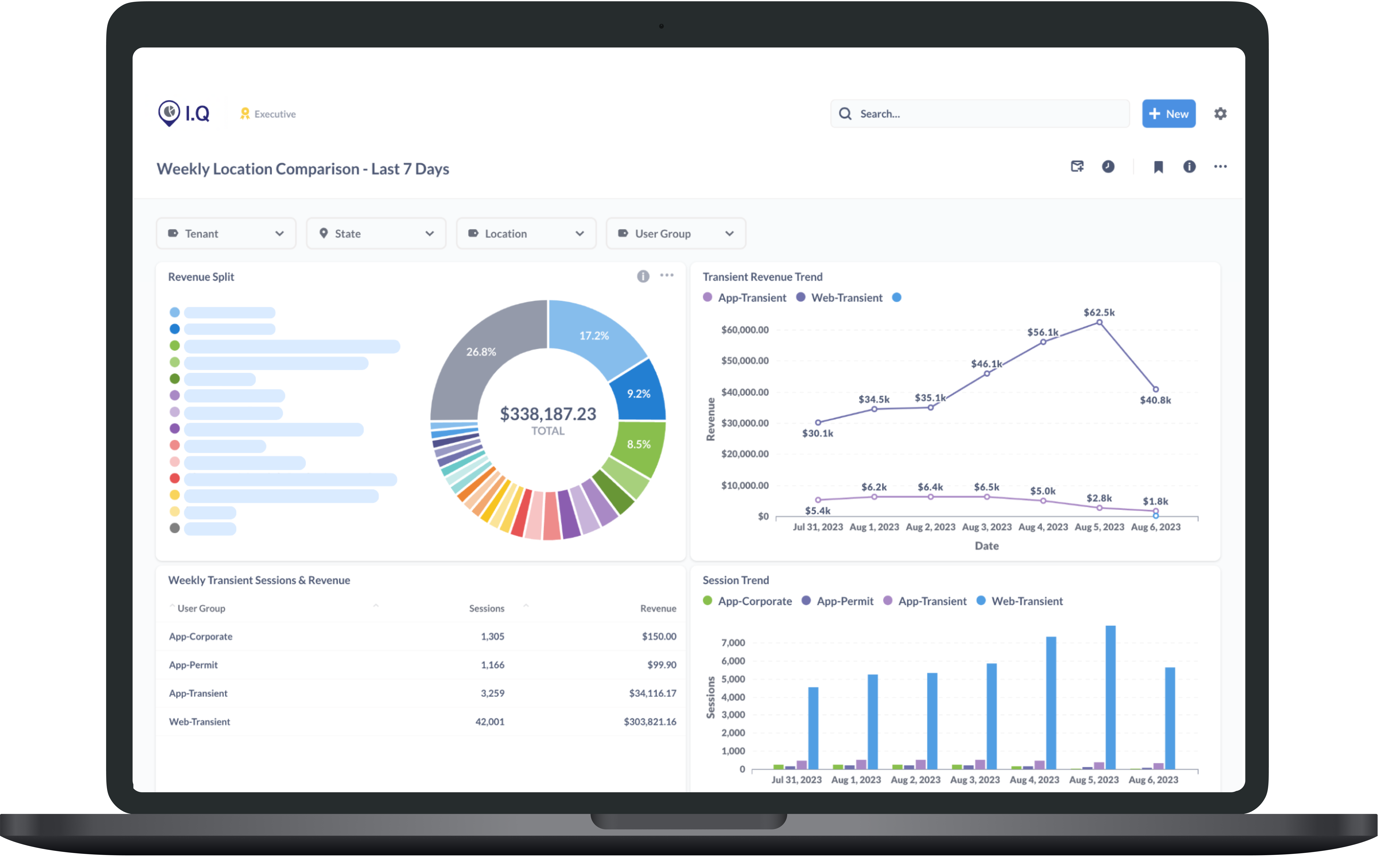Click the 9.2% blue donut segment
This screenshot has width=1378, height=868.
pos(639,394)
